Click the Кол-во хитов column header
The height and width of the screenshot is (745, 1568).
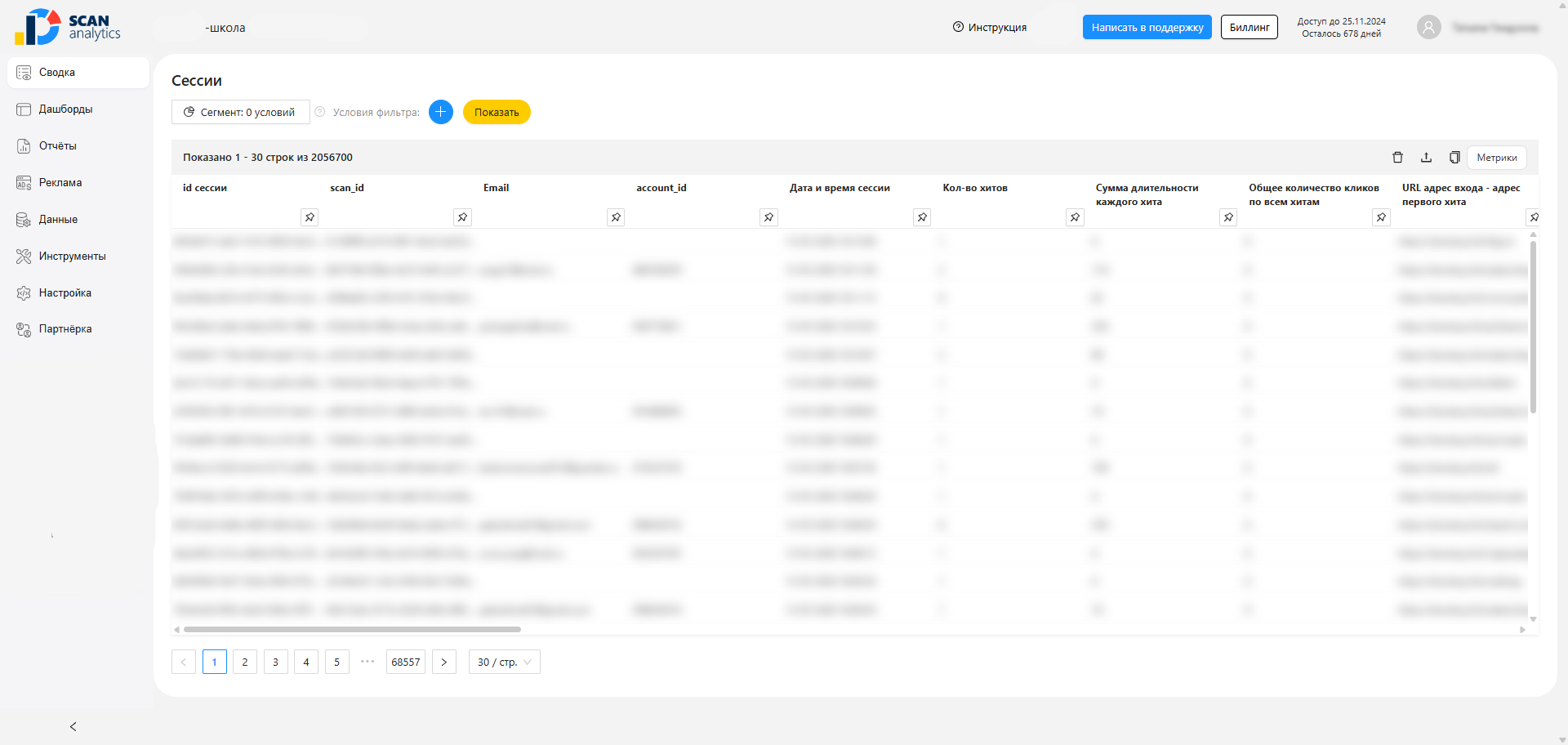[975, 188]
